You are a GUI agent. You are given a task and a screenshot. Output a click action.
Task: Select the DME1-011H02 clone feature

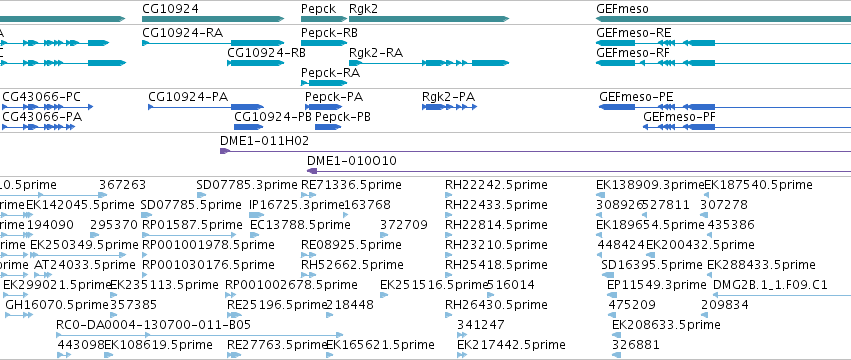(x=535, y=151)
